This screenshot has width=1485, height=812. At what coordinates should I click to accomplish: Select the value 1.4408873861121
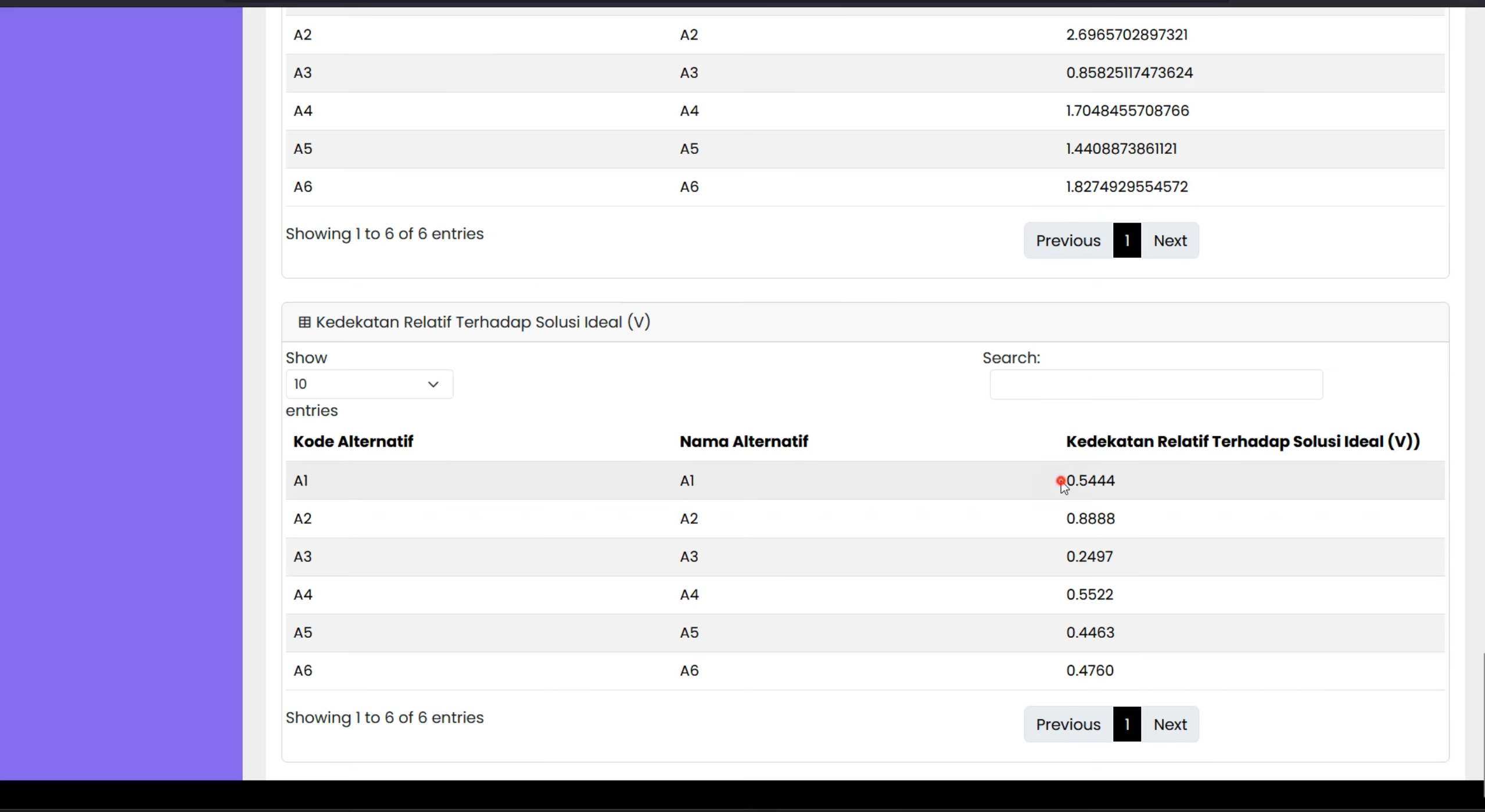coord(1121,149)
